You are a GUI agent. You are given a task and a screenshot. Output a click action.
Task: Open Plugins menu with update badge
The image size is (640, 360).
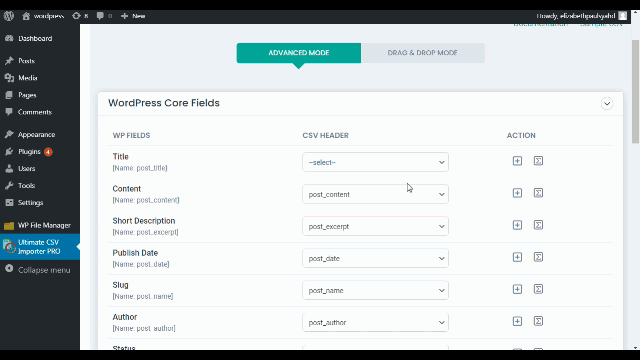(x=40, y=152)
